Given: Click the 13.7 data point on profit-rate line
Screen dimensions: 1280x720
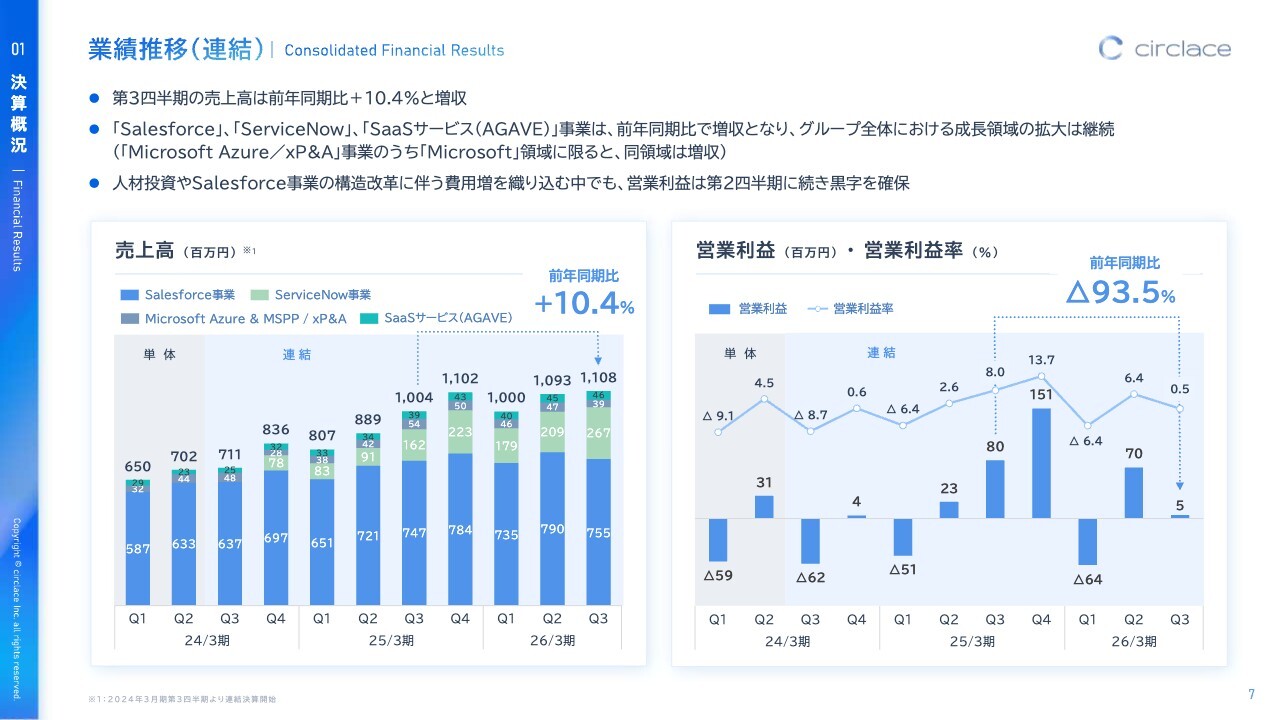Looking at the screenshot, I should tap(1042, 377).
